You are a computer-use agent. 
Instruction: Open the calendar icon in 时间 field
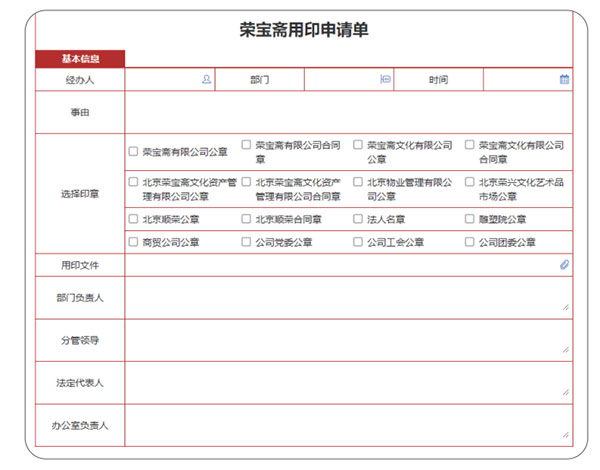coord(564,79)
